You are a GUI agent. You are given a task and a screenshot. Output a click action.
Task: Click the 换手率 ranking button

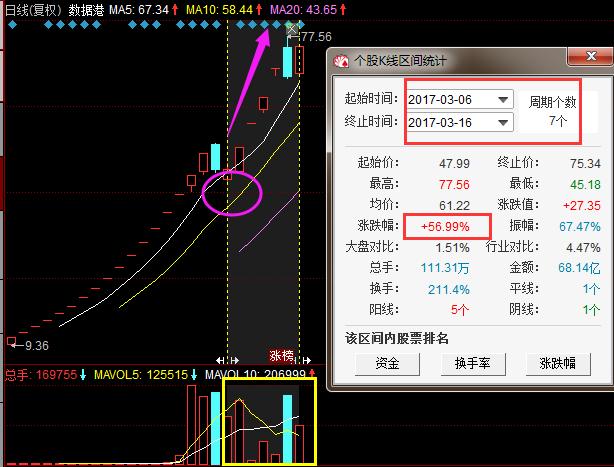(x=472, y=363)
